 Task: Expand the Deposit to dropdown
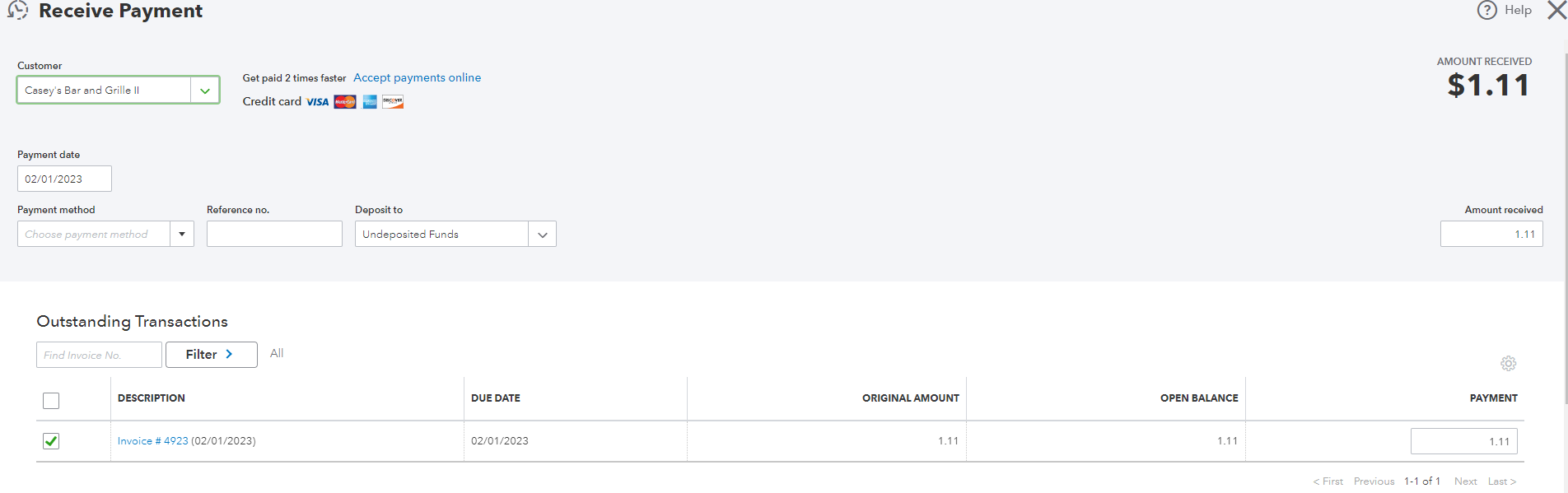tap(542, 235)
